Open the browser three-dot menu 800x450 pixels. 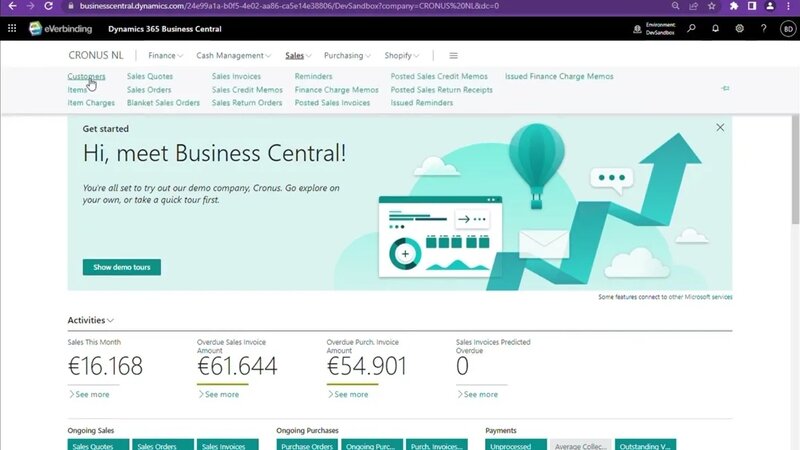tap(788, 6)
